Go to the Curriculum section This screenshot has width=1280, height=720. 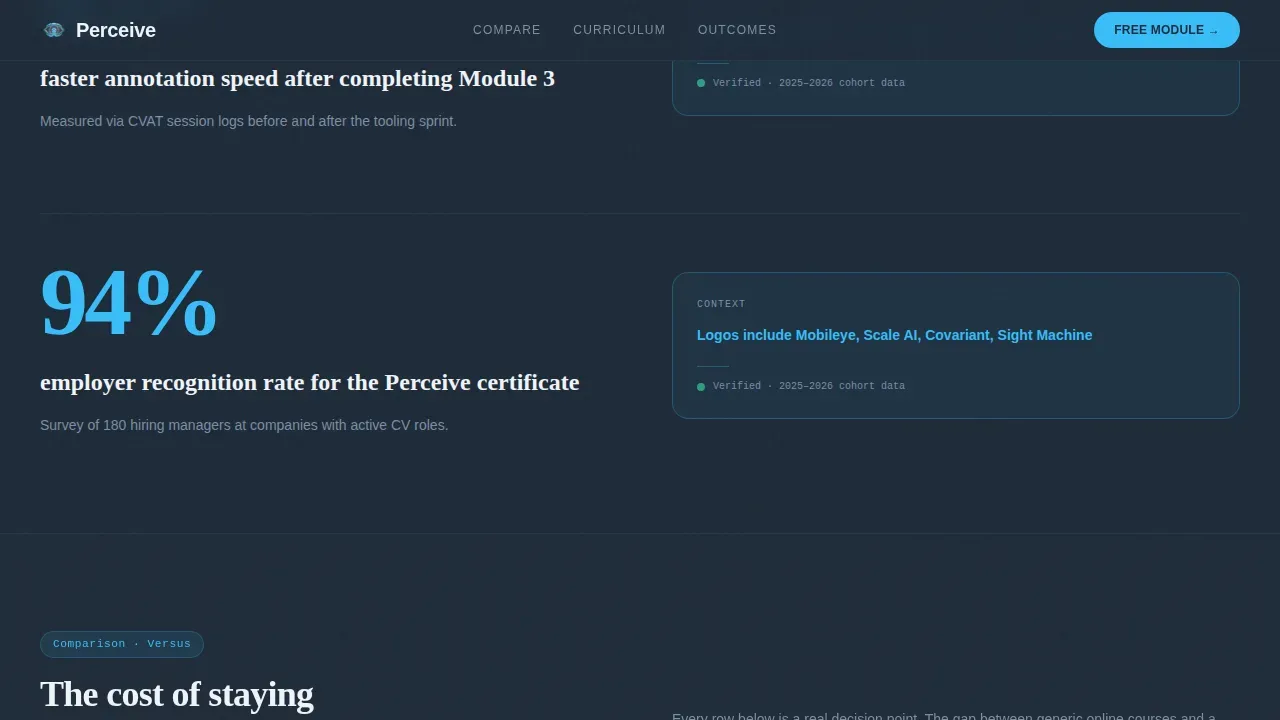(x=619, y=30)
